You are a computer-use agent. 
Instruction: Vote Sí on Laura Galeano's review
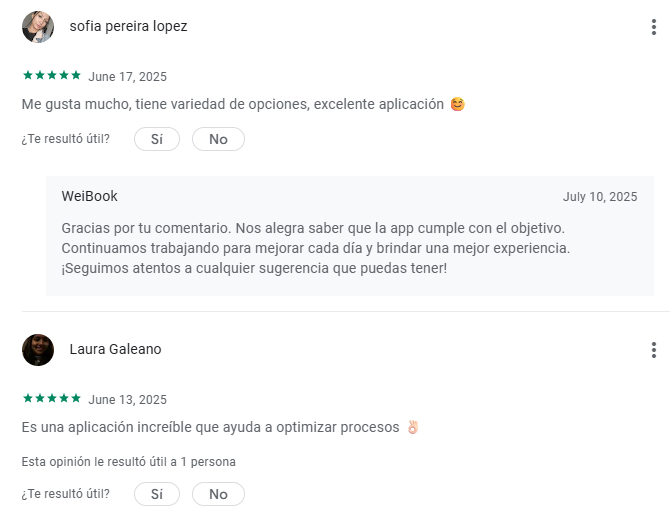click(157, 494)
